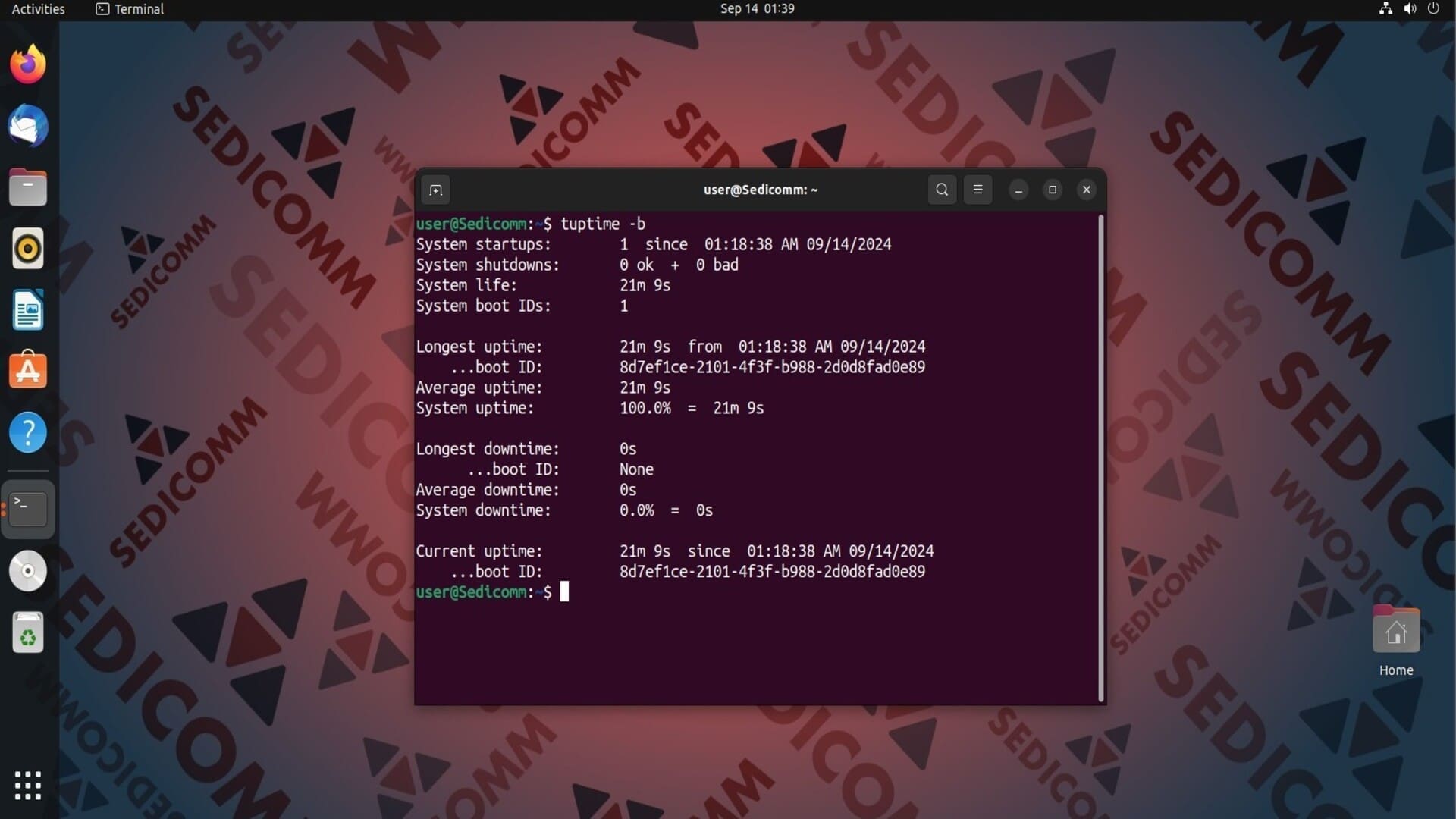Open the disc drive icon in dock
The image size is (1456, 819).
coord(28,571)
